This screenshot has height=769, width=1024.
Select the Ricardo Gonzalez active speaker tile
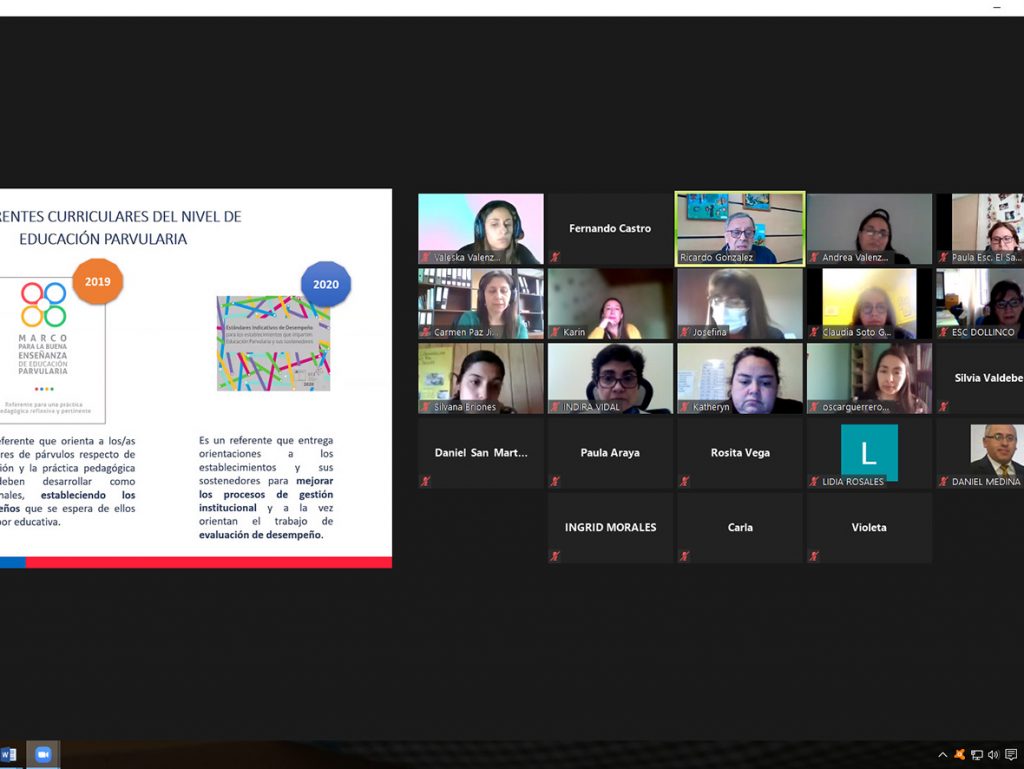pos(739,228)
